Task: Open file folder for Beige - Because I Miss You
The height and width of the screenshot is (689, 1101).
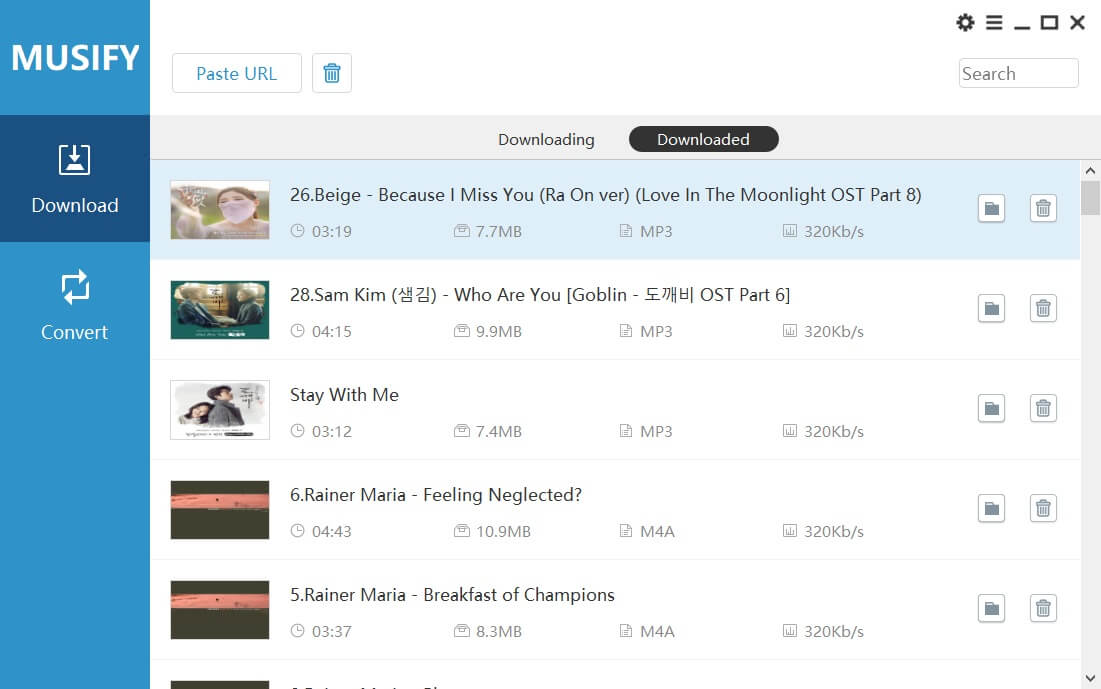Action: [x=991, y=208]
